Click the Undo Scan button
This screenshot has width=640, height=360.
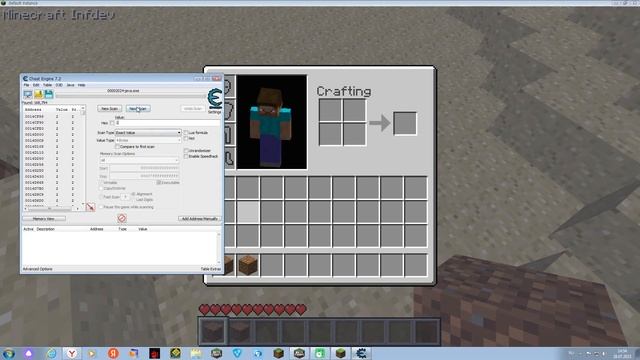193,109
